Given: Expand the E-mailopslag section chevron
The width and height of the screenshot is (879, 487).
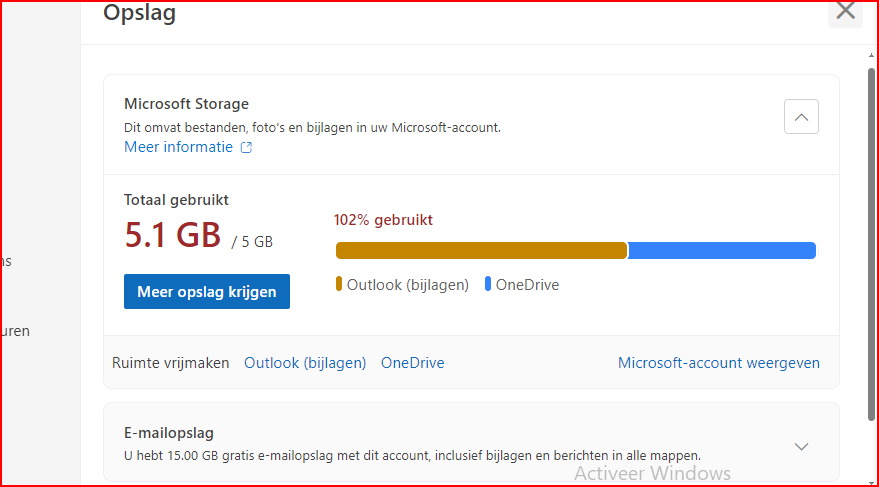Looking at the screenshot, I should [x=801, y=446].
